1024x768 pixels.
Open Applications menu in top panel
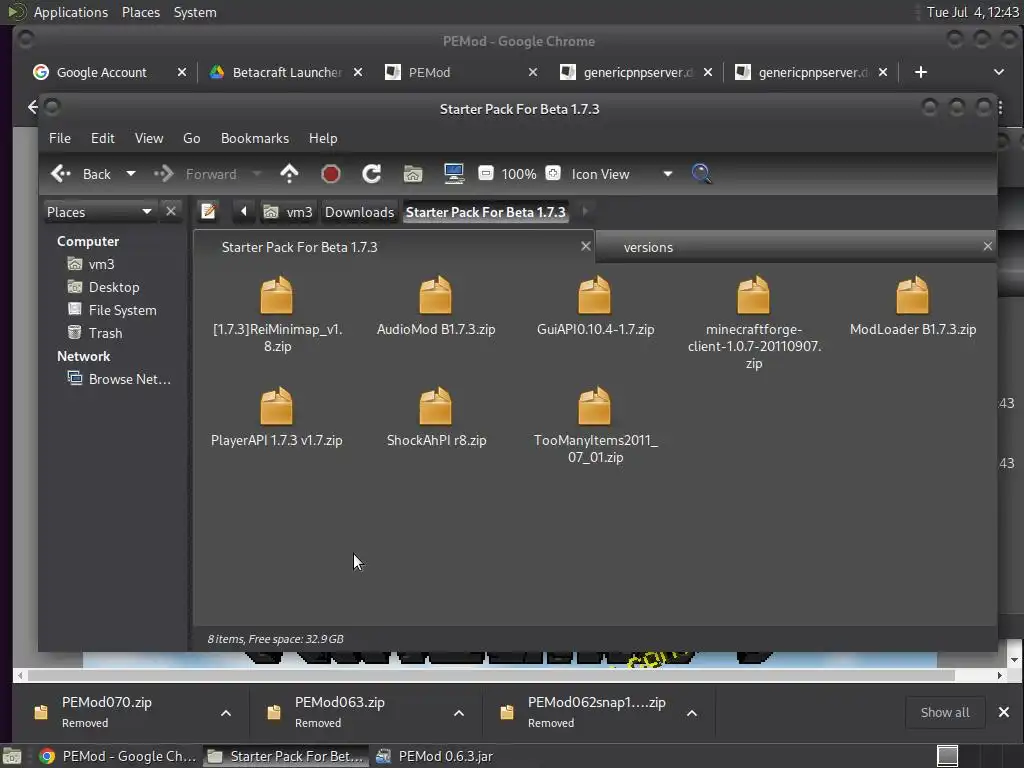(71, 12)
